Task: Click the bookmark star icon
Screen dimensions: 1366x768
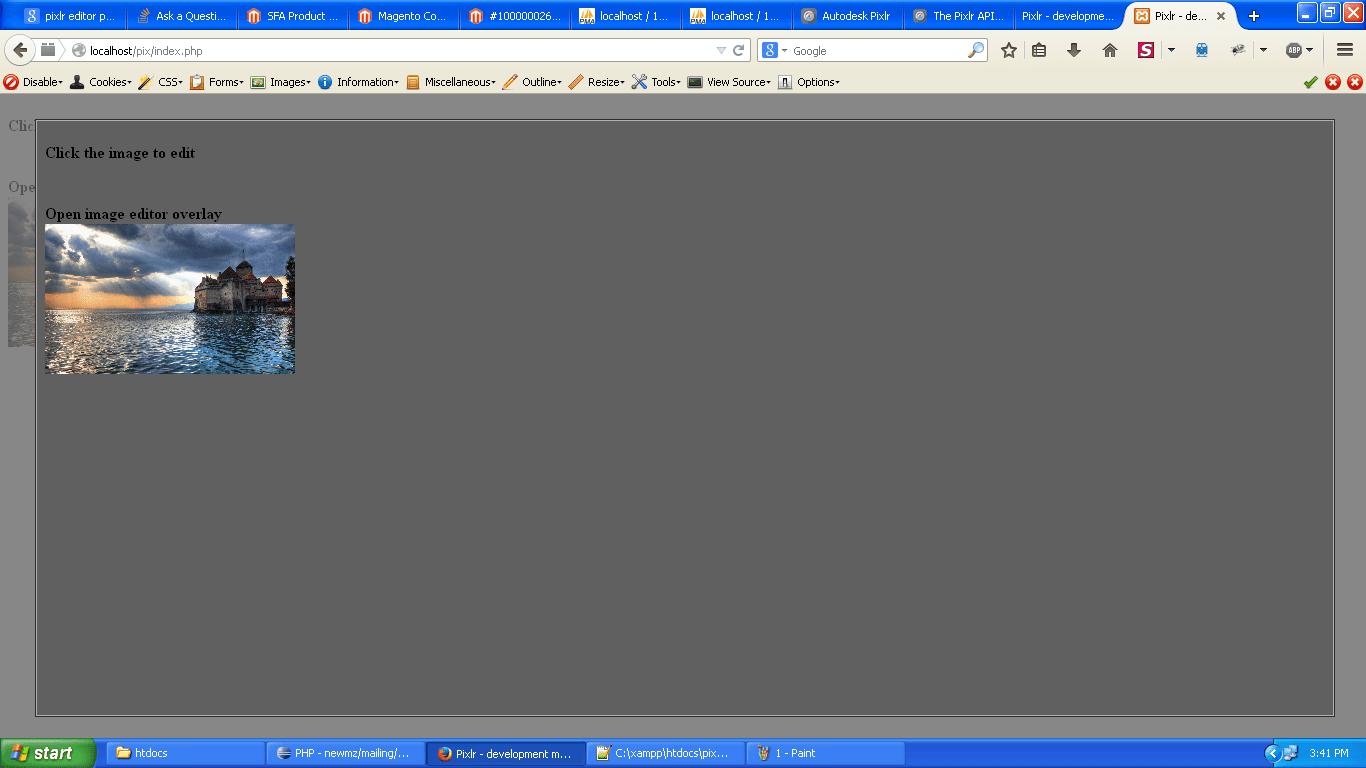Action: click(1007, 50)
